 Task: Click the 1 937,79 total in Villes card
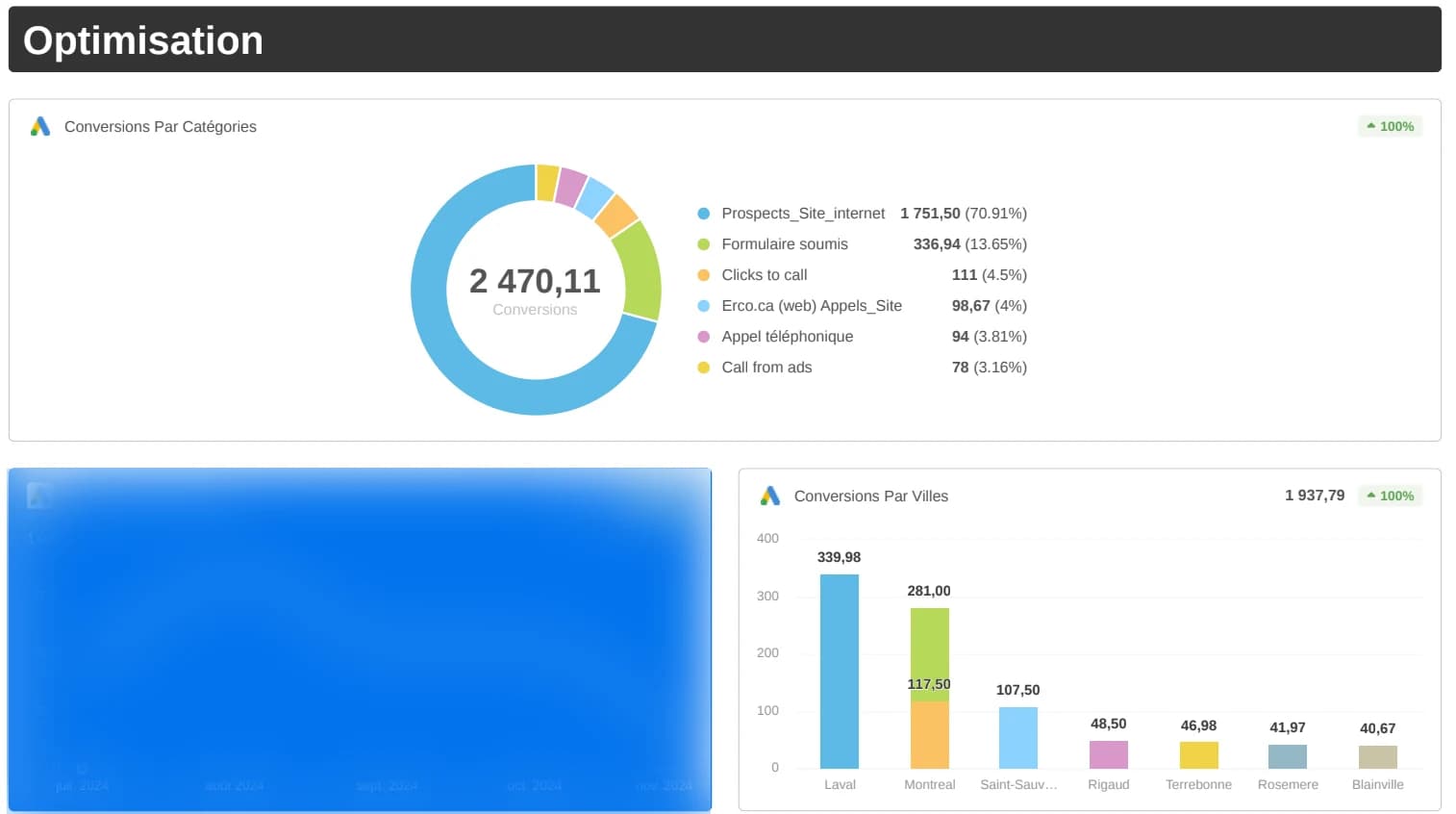tap(1315, 496)
